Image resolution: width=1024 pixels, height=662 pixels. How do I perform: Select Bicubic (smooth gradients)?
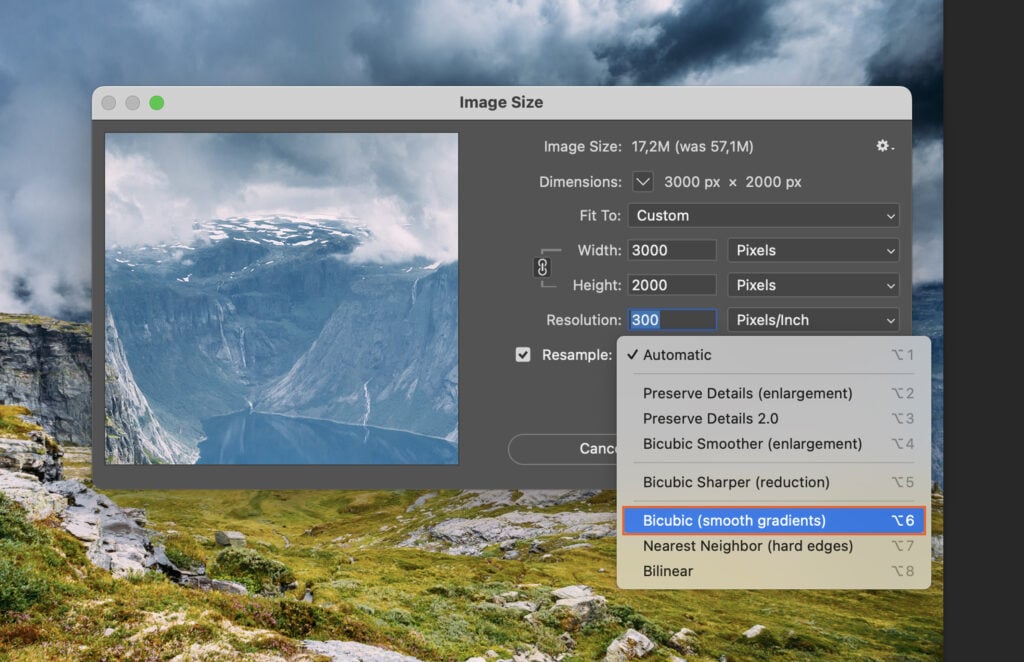coord(736,520)
